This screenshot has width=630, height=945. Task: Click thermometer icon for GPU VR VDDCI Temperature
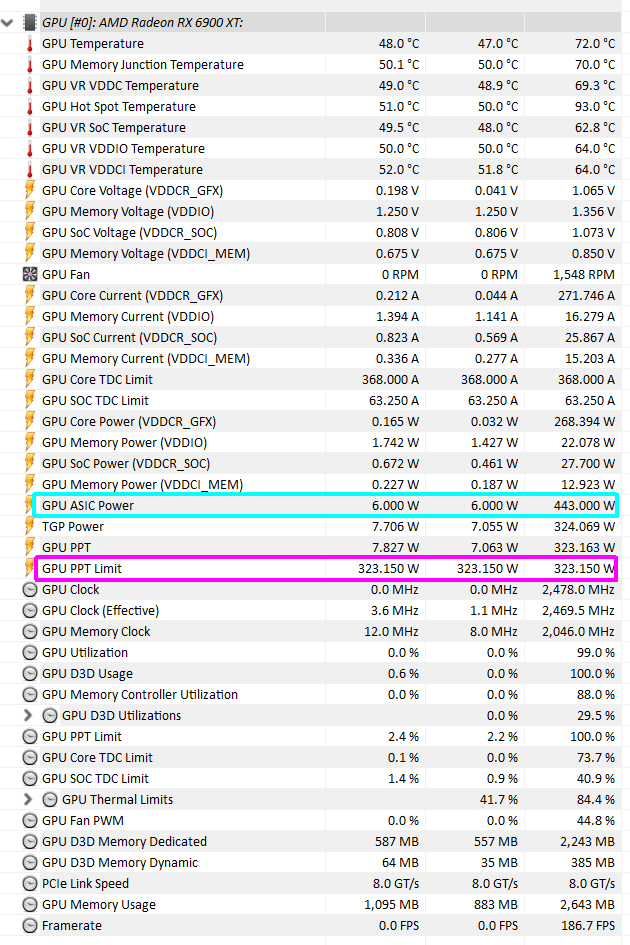tap(30, 170)
